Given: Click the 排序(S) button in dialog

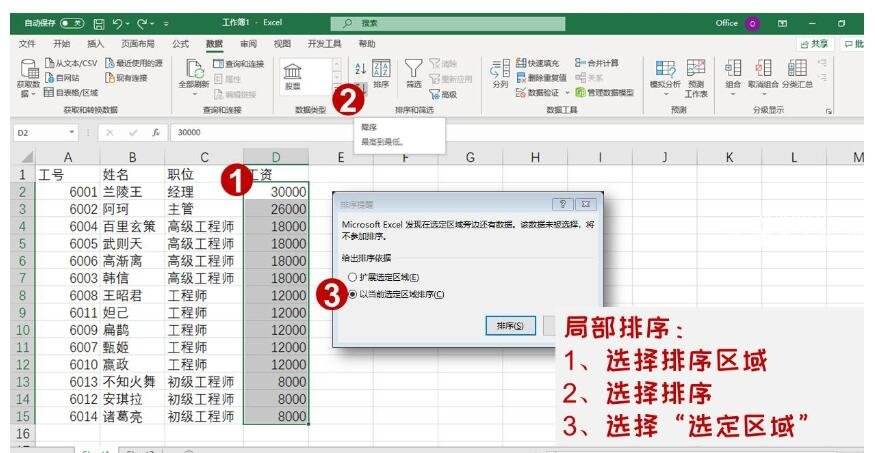Looking at the screenshot, I should [510, 325].
